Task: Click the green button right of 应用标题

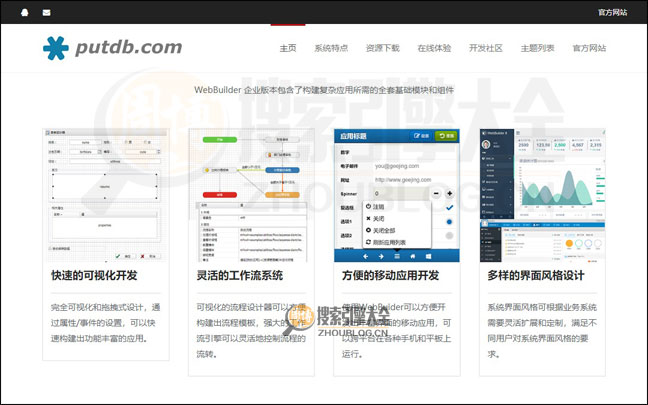Action: (446, 136)
